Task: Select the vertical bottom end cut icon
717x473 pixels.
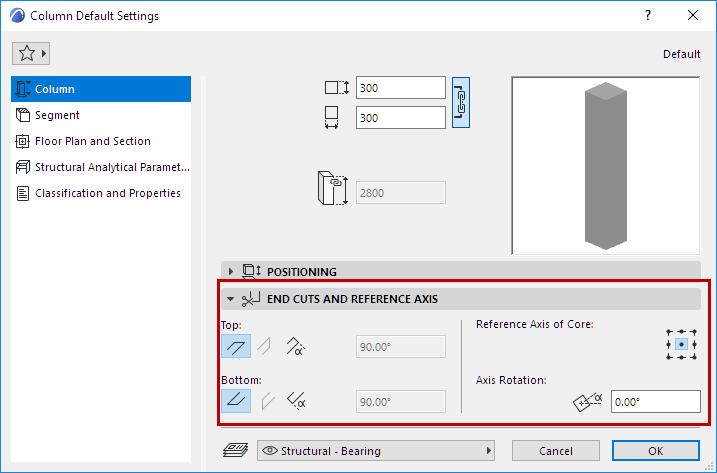Action: (265, 402)
